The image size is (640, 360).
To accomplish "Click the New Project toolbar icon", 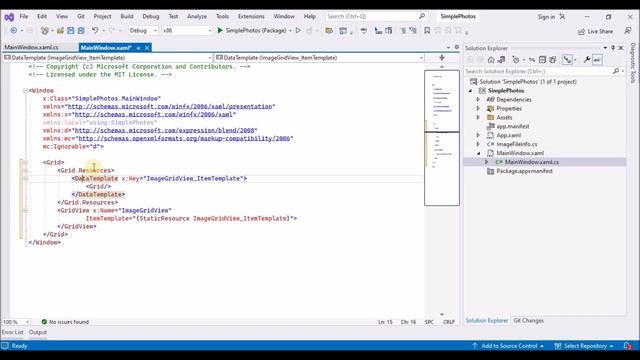I will point(44,31).
